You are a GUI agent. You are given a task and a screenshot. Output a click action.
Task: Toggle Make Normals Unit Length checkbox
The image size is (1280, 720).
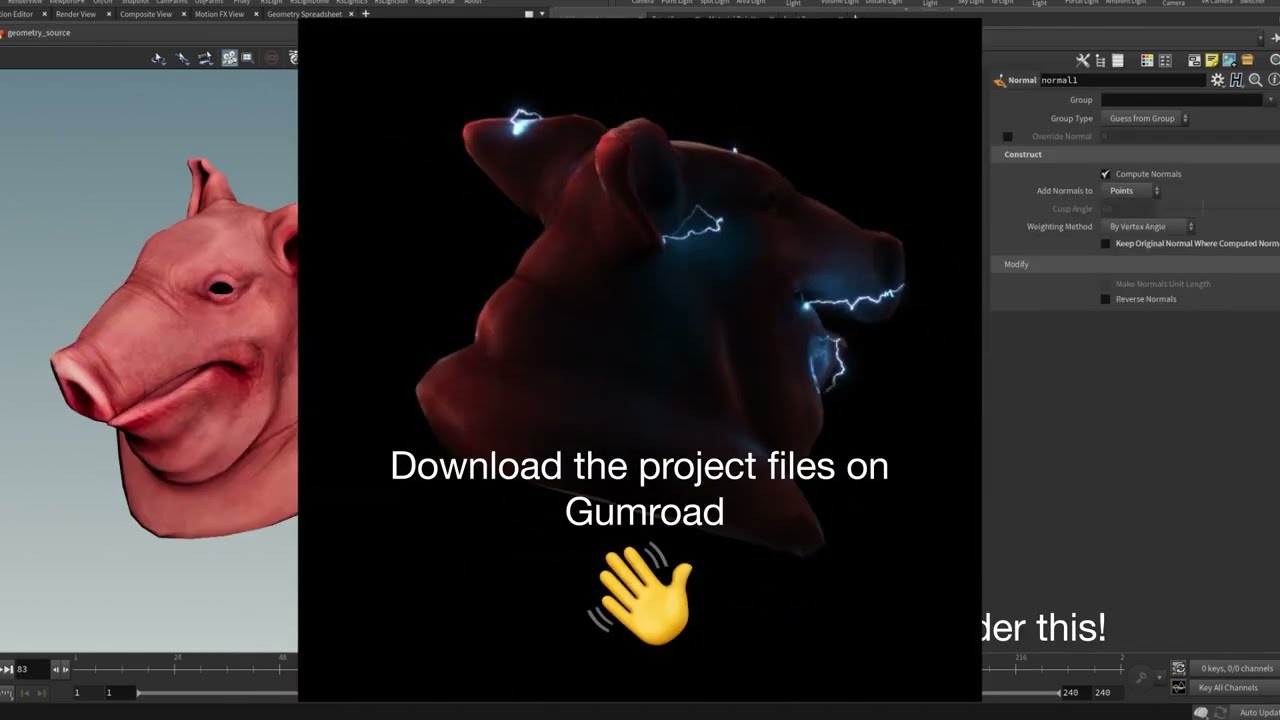[1105, 284]
